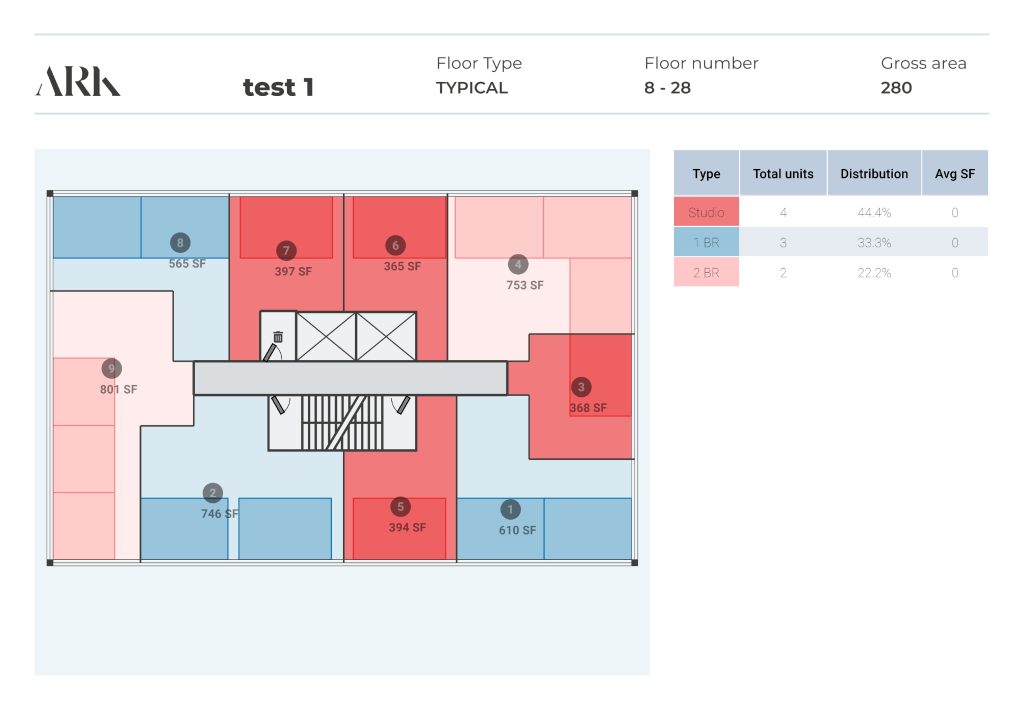Click the central gray corridor
Screen dimensions: 1024x724
click(x=350, y=378)
